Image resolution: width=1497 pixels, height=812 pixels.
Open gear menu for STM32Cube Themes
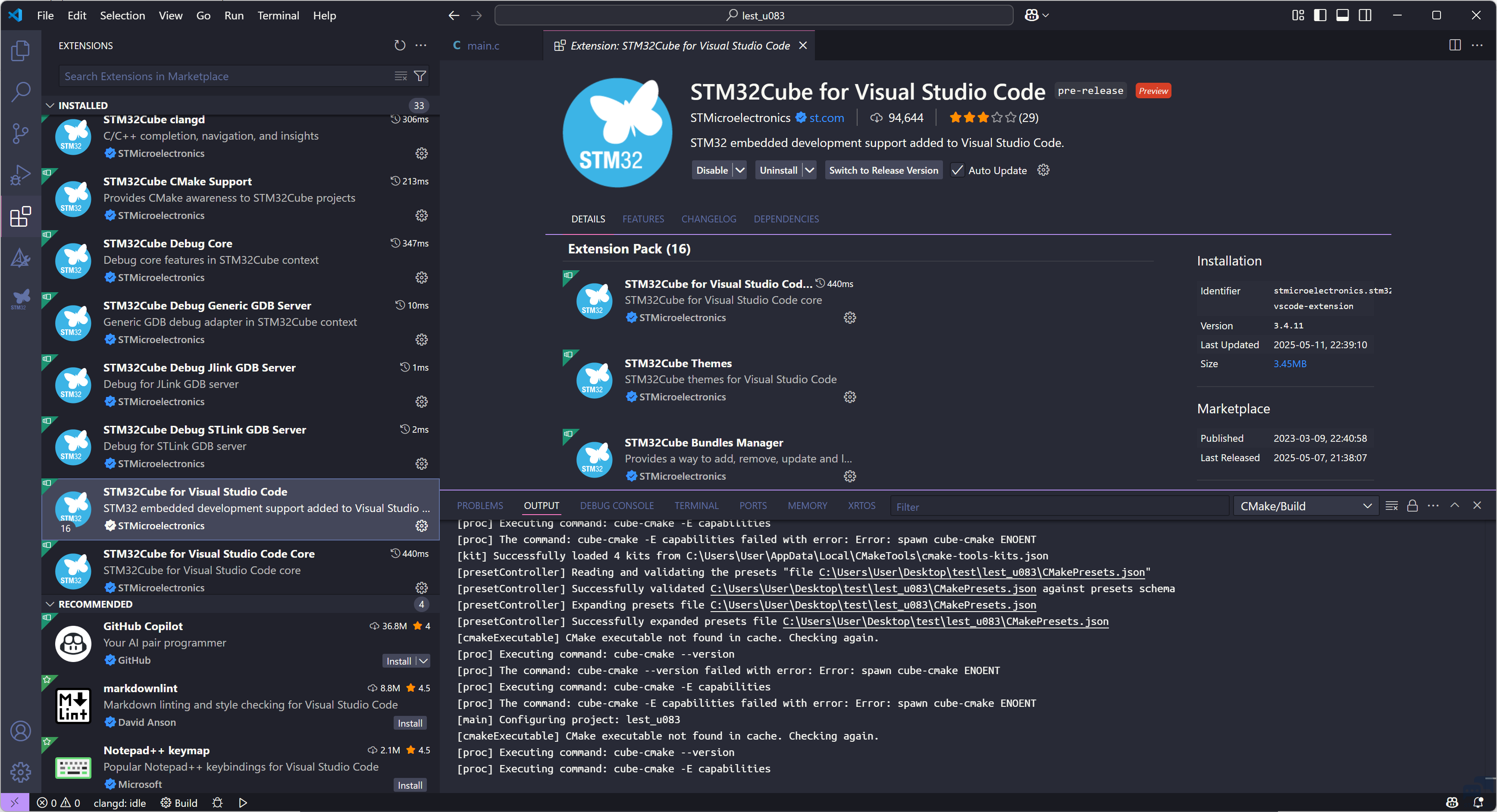[850, 397]
